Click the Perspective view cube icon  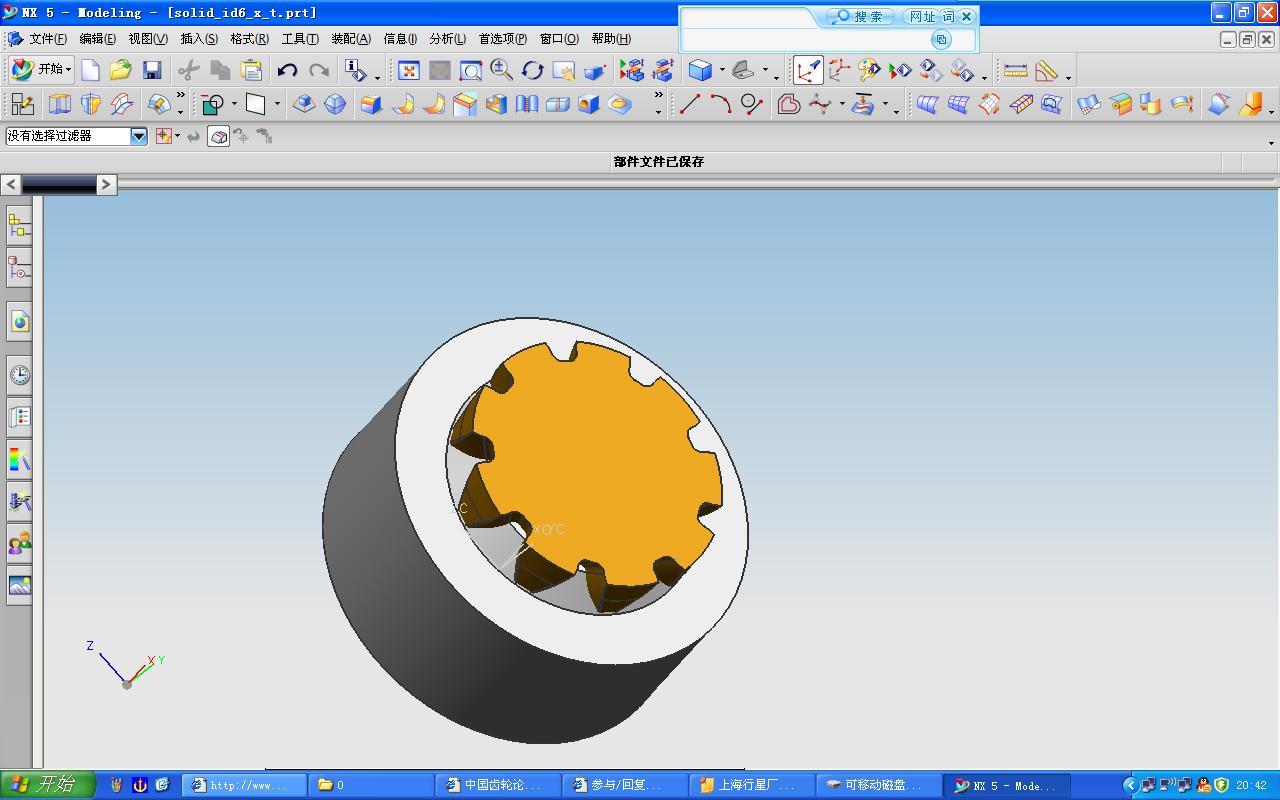pyautogui.click(x=594, y=70)
